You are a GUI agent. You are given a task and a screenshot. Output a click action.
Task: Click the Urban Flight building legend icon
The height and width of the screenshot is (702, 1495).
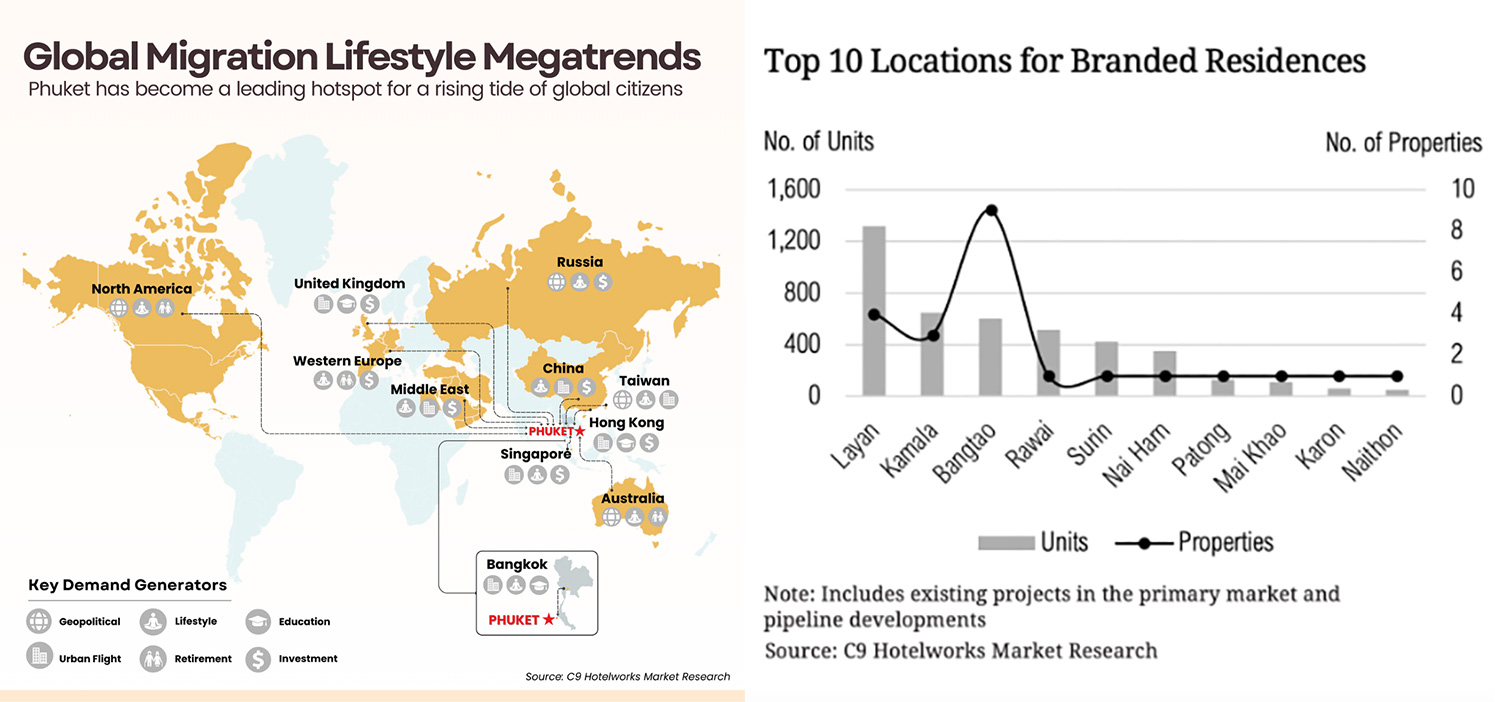(x=40, y=658)
